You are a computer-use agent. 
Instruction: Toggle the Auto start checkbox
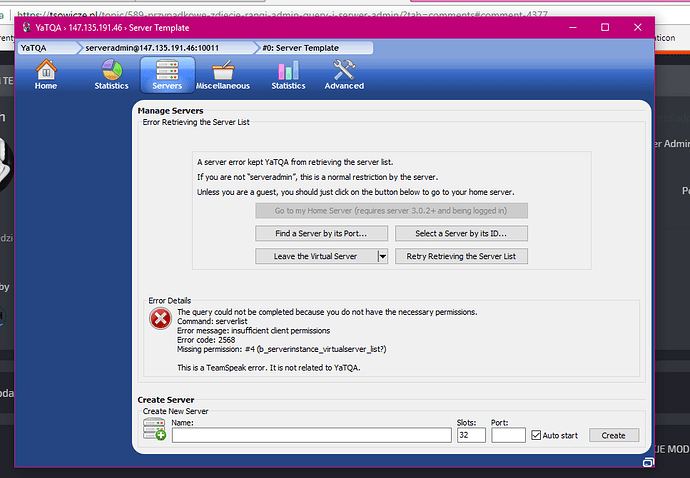click(x=537, y=435)
